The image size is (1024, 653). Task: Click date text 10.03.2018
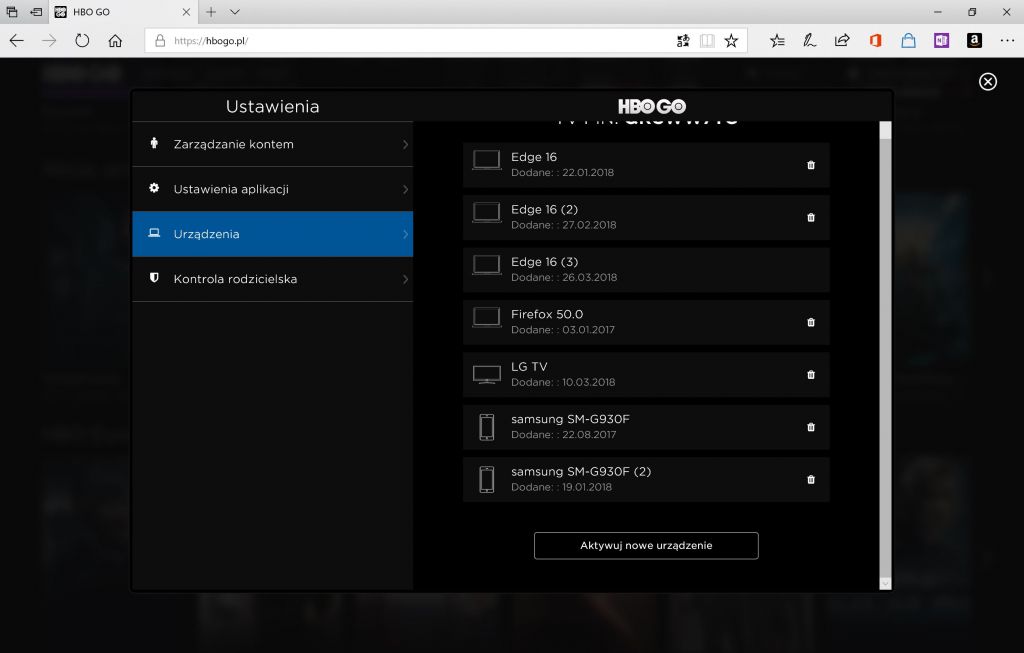coord(588,382)
